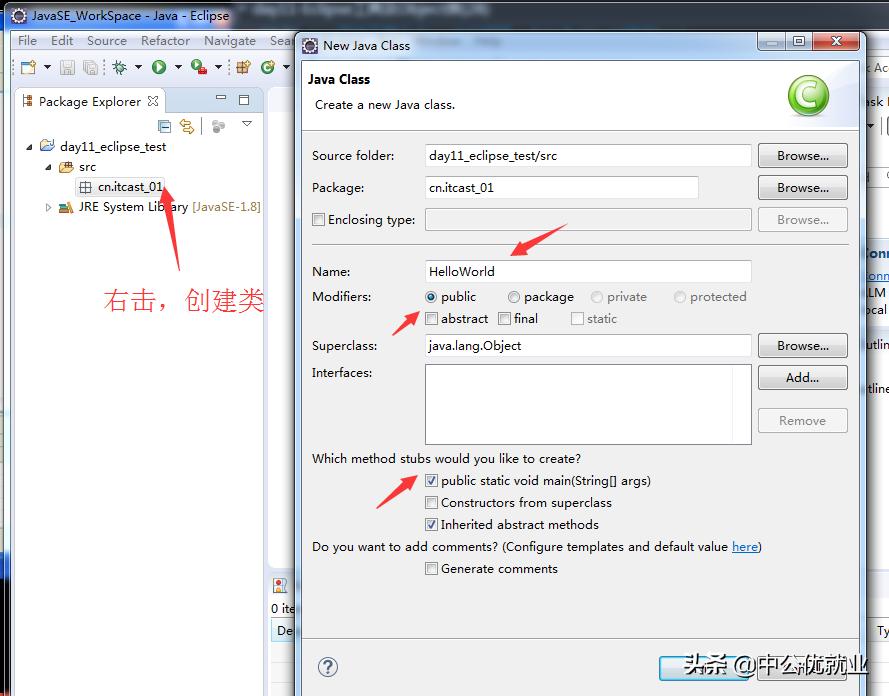Open the New wizard toolbar icon
The height and width of the screenshot is (696, 889).
[27, 66]
